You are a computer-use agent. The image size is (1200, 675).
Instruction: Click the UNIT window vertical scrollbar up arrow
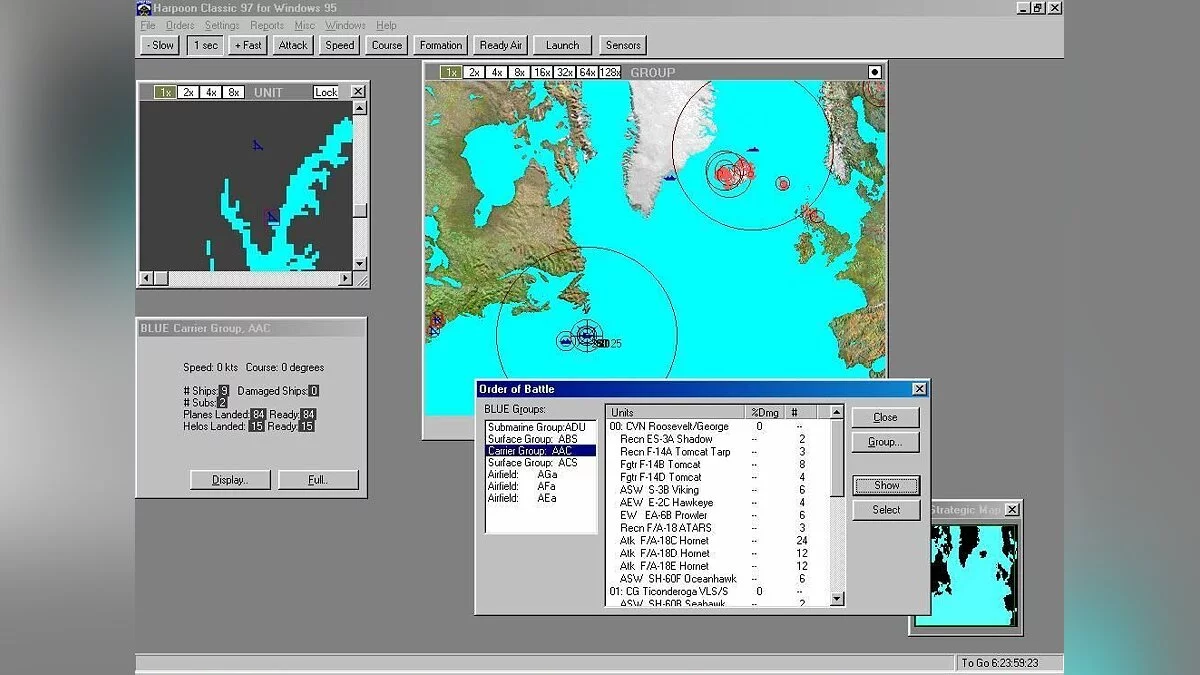pos(360,108)
